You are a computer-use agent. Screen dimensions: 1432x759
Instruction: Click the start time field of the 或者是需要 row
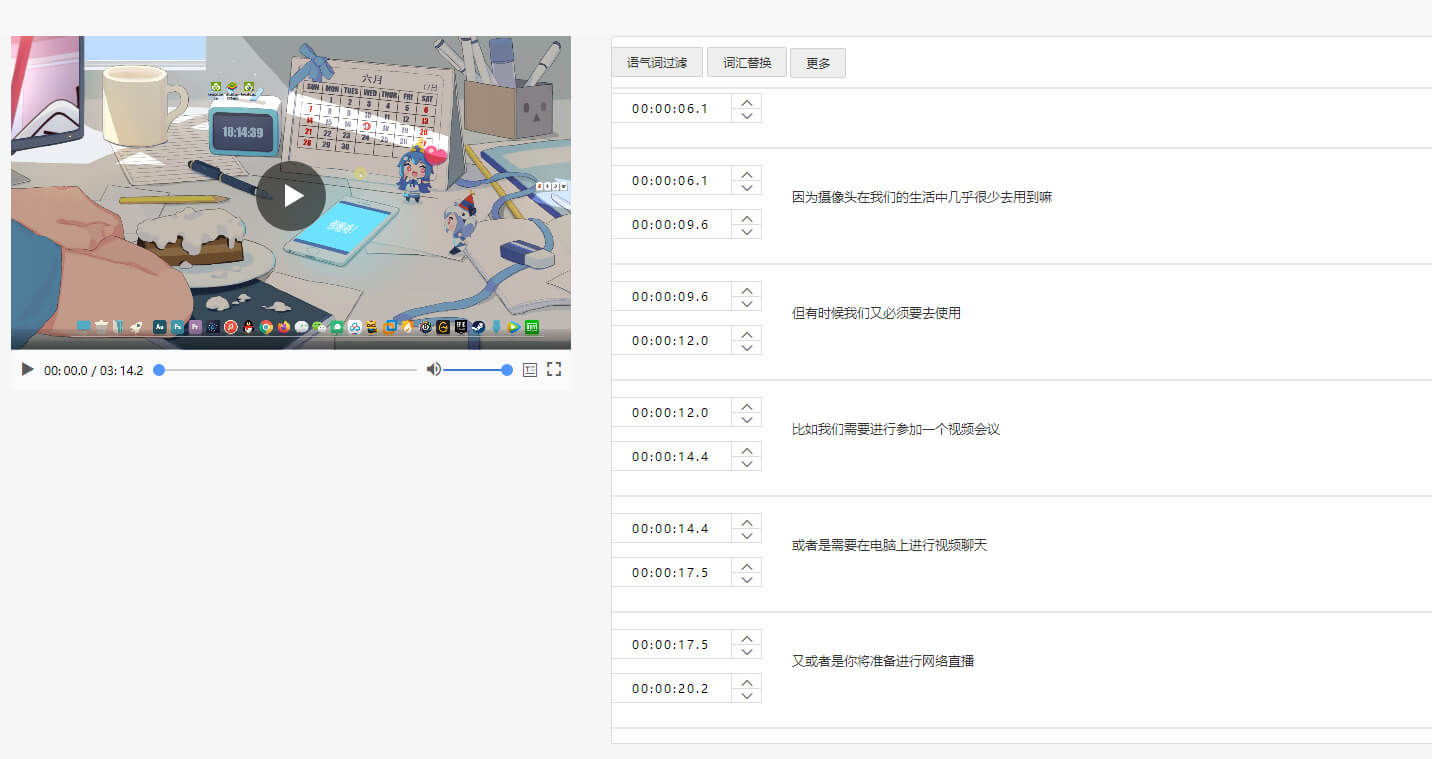671,529
